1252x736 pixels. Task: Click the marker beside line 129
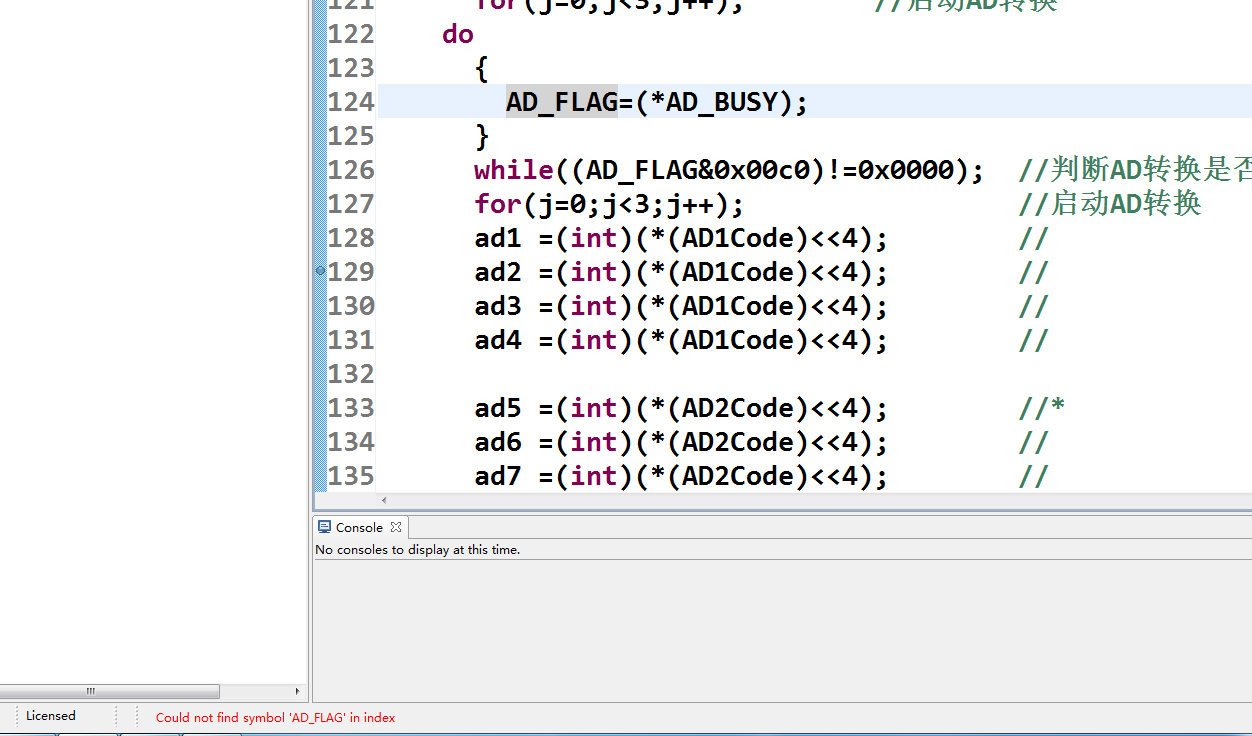(320, 270)
